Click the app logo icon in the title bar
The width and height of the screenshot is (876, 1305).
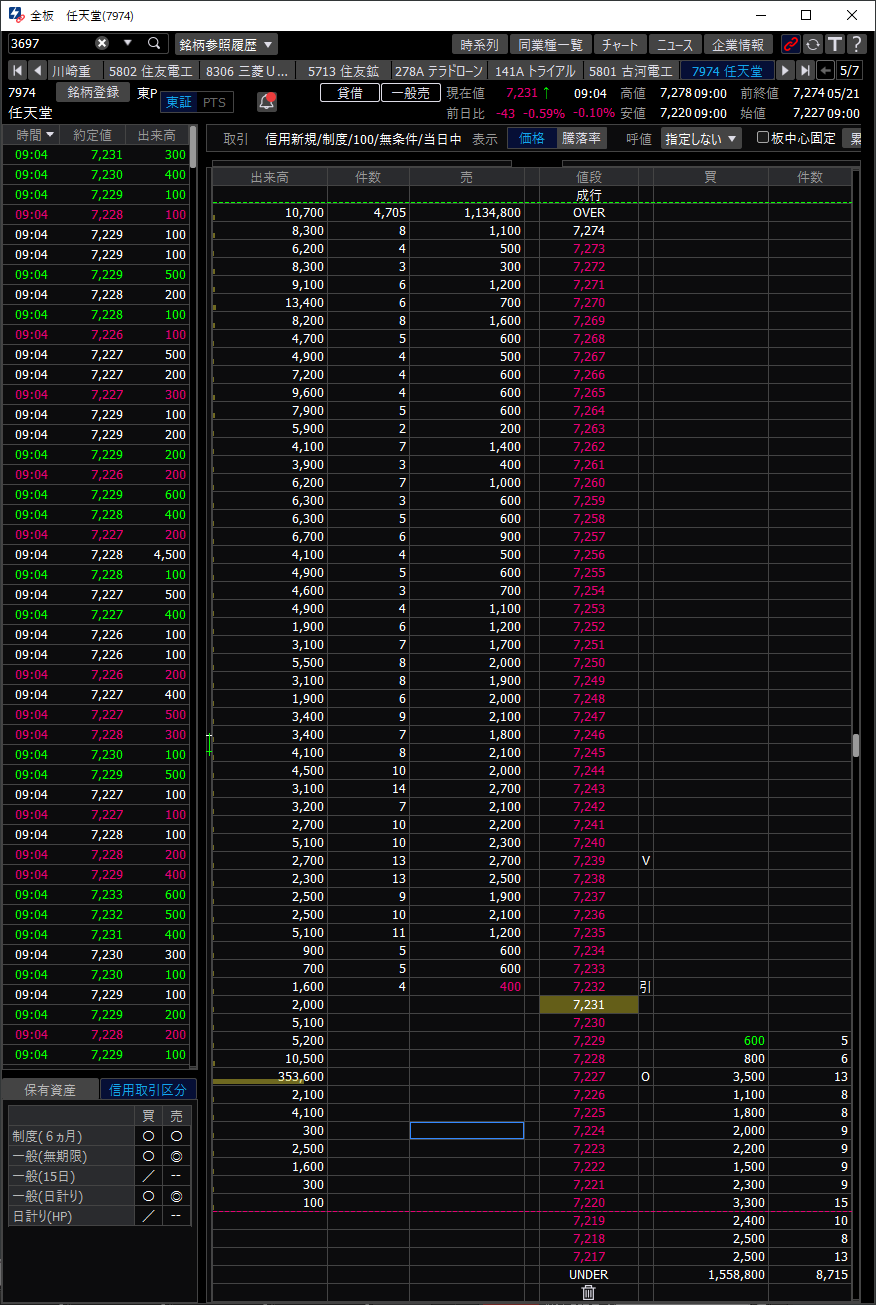click(16, 15)
